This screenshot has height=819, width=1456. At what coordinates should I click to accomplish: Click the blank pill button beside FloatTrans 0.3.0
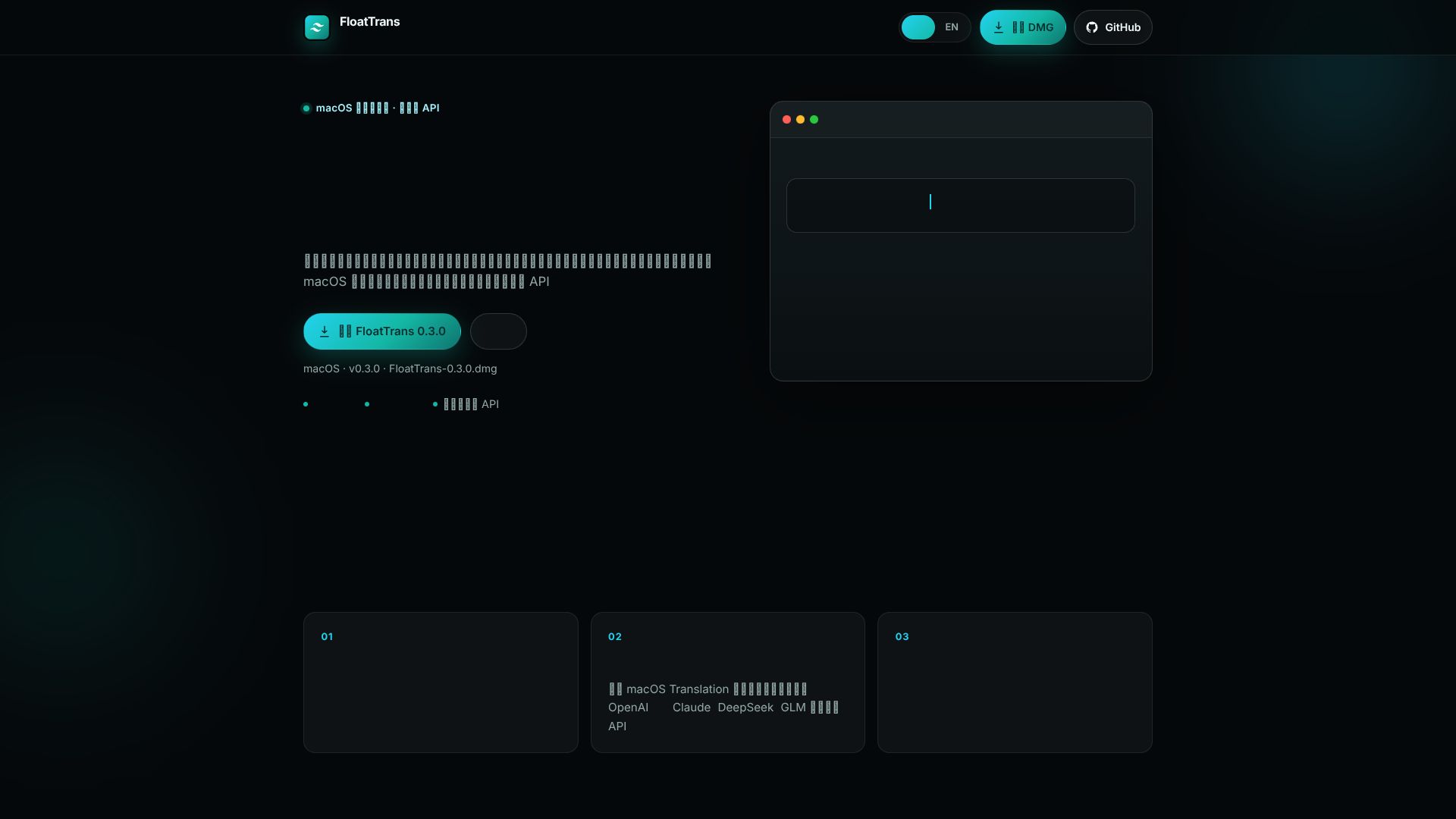(x=498, y=331)
